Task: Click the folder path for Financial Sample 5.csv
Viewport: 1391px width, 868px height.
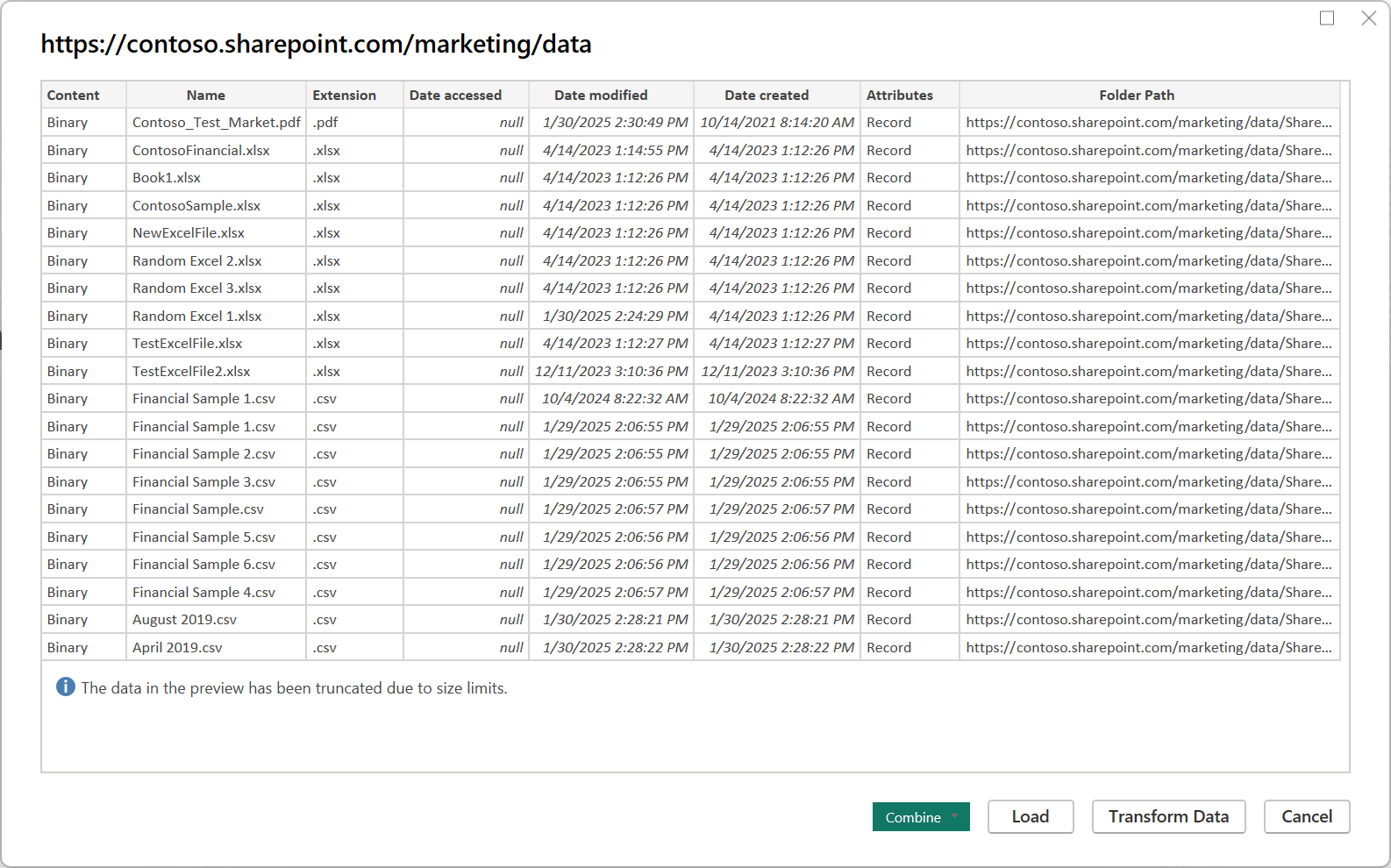Action: click(x=1150, y=537)
